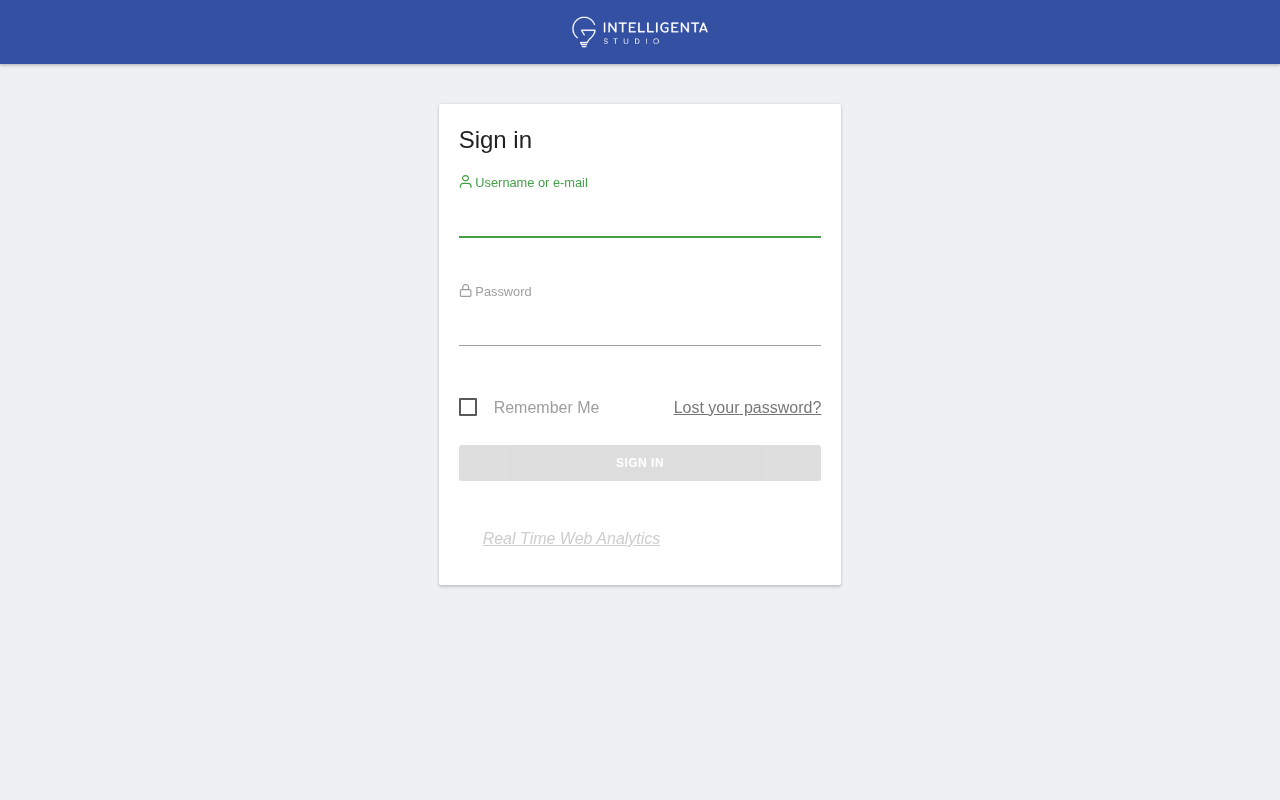1280x800 pixels.
Task: Click the green underline of username field
Action: 640,237
